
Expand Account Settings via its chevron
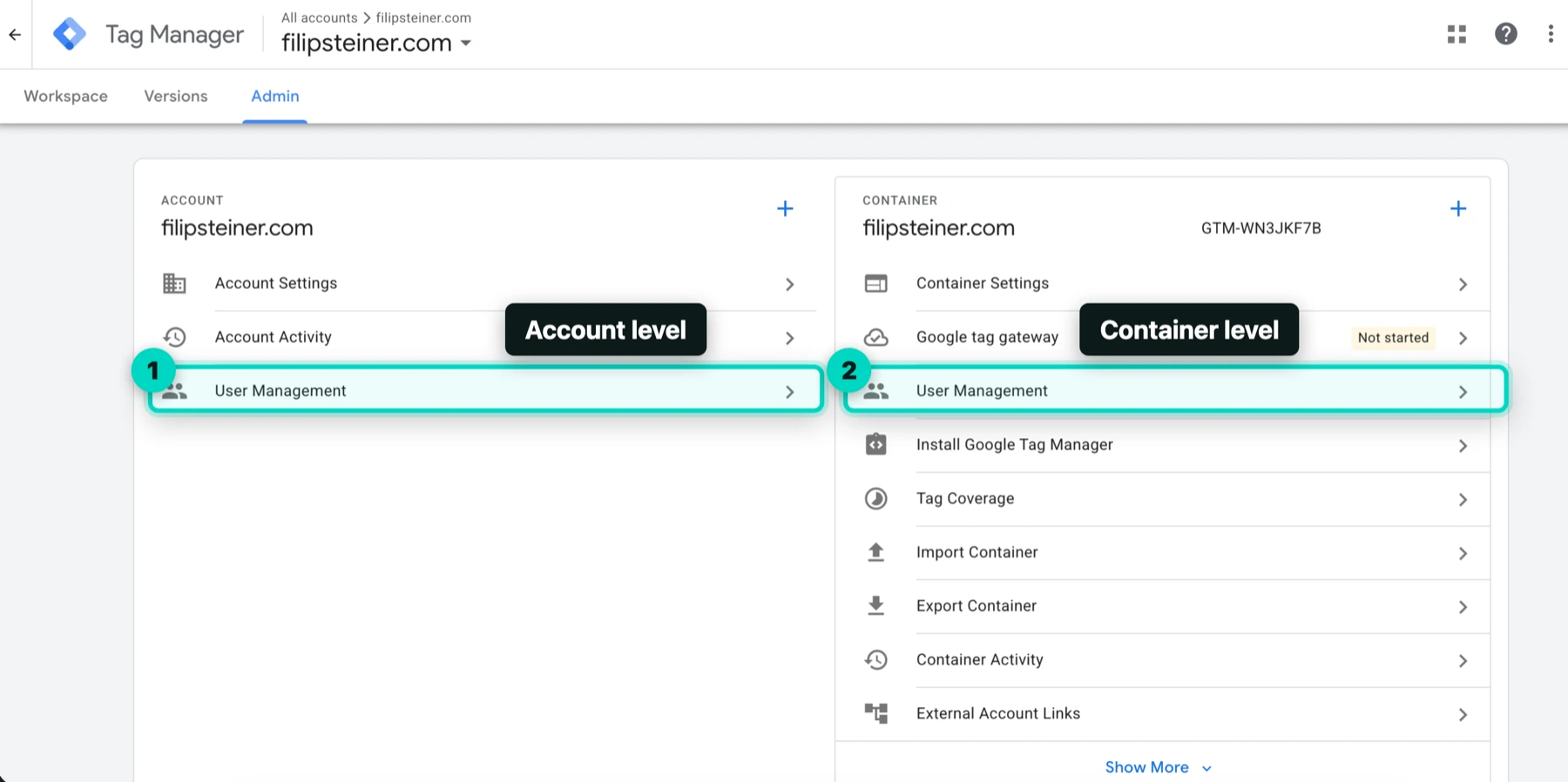click(789, 285)
